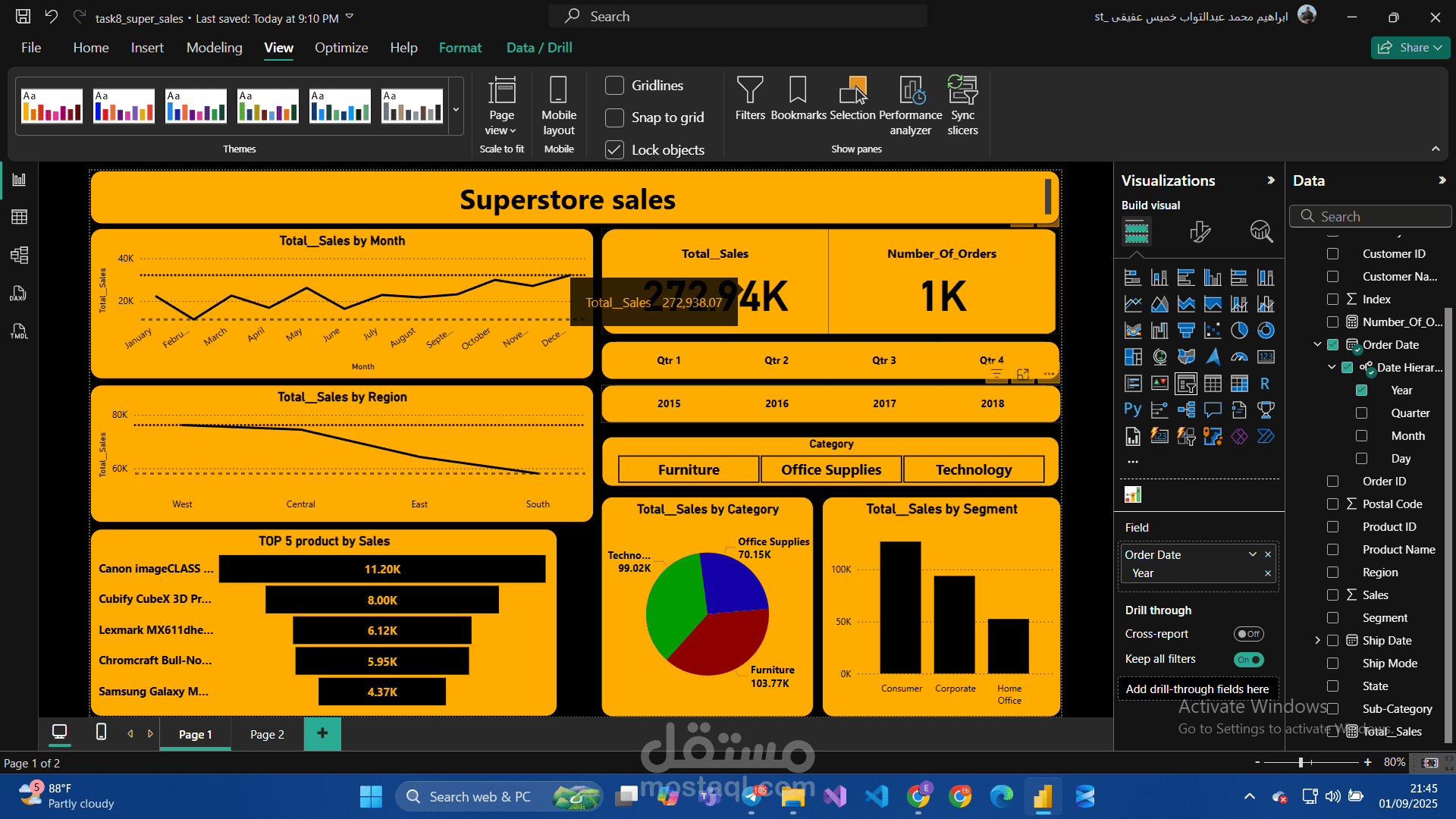Click the Mobile layout icon
The width and height of the screenshot is (1456, 819).
point(558,105)
